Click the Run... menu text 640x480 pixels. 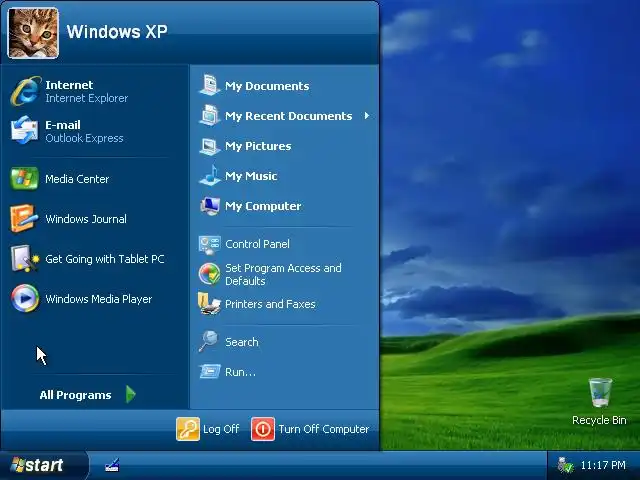(x=240, y=372)
